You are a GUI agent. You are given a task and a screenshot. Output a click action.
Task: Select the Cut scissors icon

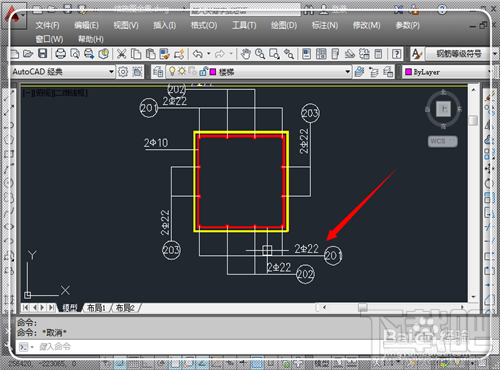[x=122, y=54]
